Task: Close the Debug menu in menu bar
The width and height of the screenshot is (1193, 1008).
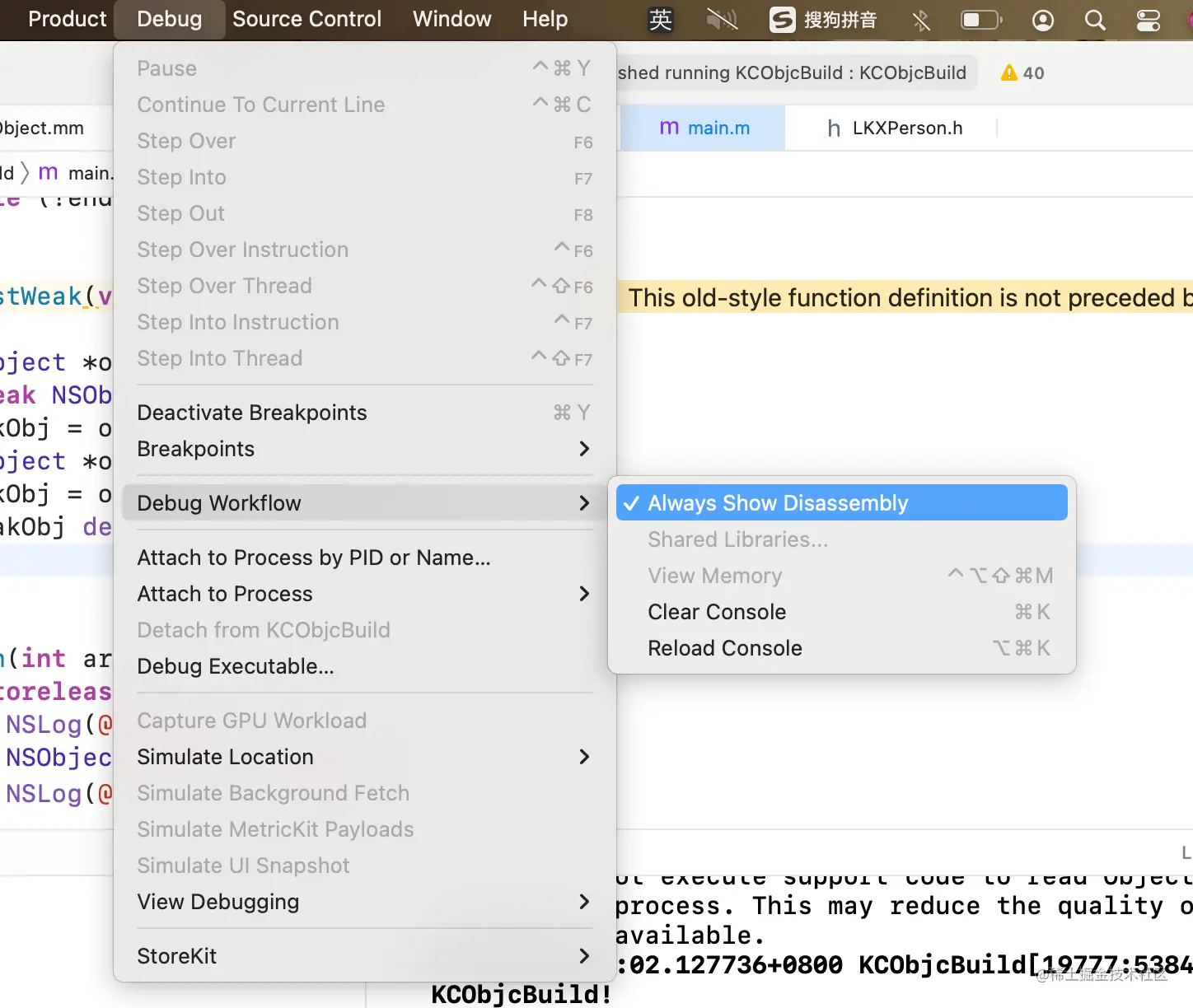Action: 170,20
